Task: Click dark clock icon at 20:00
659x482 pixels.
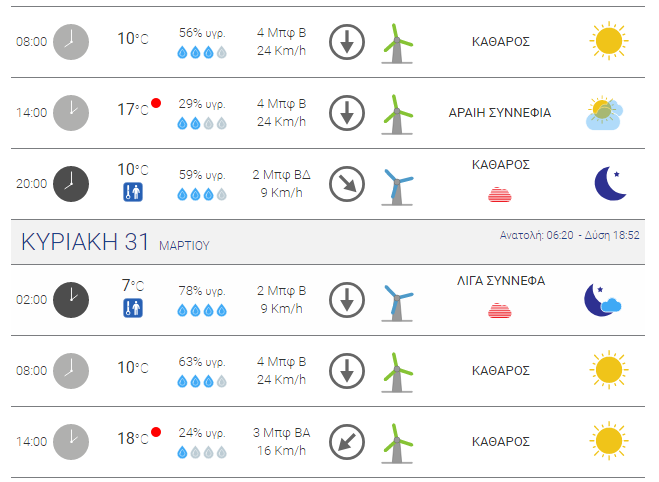Action: pos(71,184)
